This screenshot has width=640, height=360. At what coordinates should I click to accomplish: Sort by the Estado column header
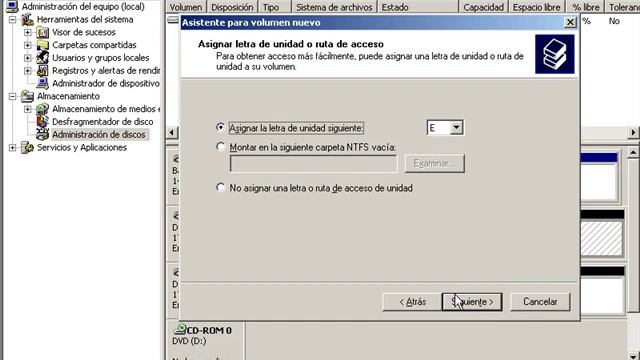[418, 7]
